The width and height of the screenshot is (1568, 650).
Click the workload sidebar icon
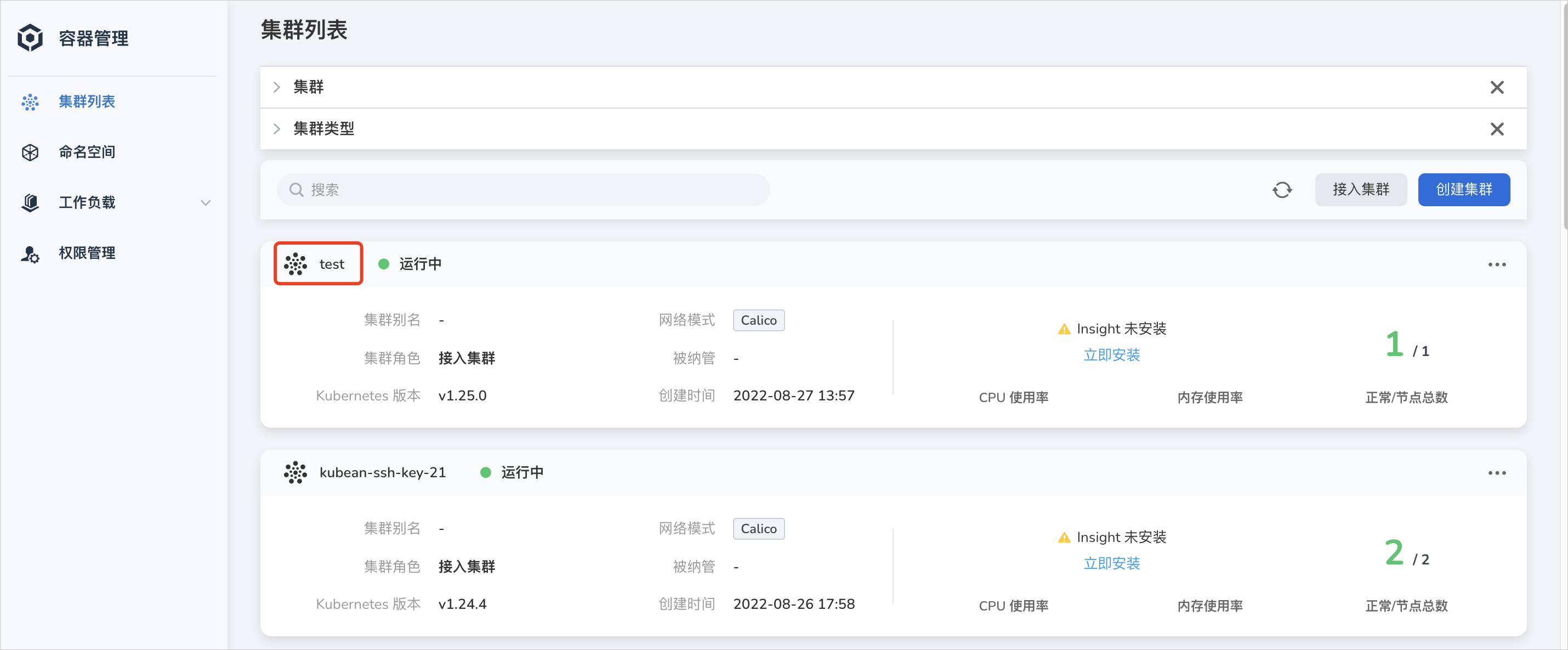(x=30, y=203)
